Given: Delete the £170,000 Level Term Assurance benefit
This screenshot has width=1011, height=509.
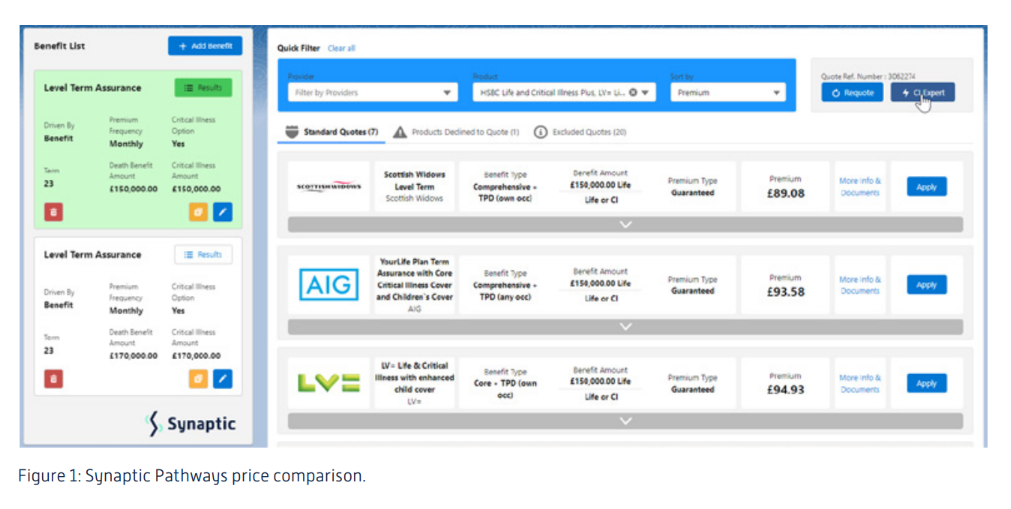Looking at the screenshot, I should pyautogui.click(x=54, y=379).
